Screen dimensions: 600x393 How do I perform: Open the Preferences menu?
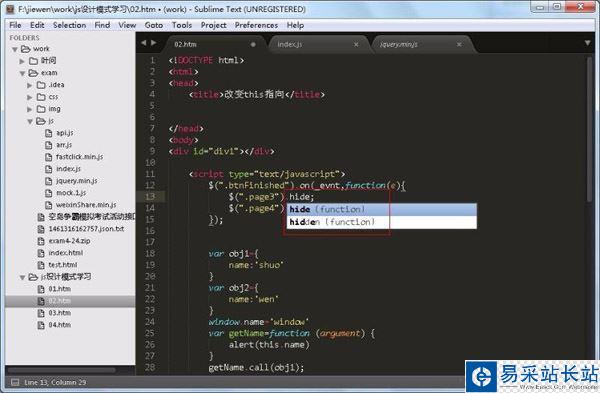pyautogui.click(x=256, y=25)
